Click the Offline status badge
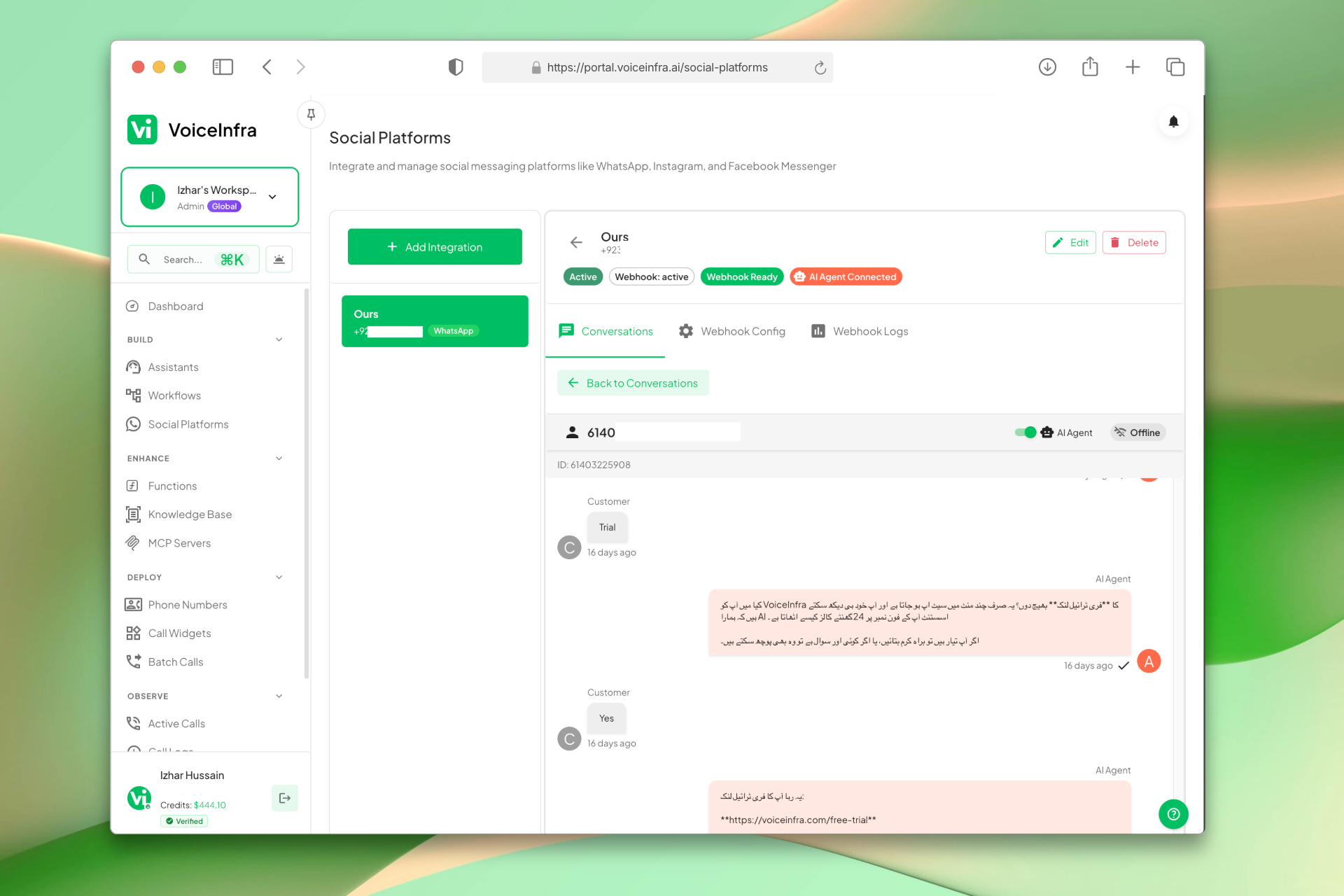Screen dimensions: 1344x896 [x=1137, y=433]
